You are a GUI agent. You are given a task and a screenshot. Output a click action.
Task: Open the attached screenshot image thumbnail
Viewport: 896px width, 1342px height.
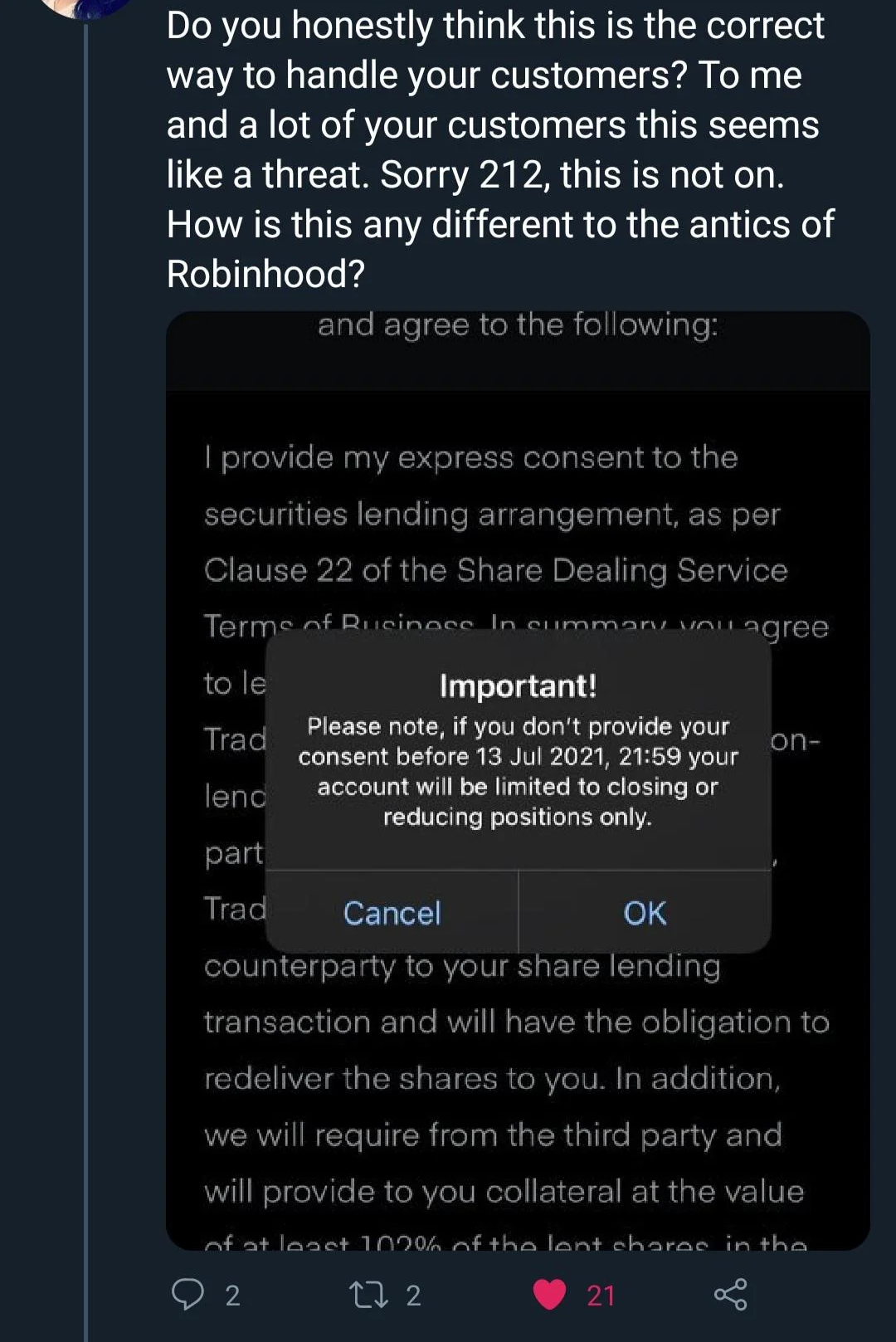click(518, 780)
